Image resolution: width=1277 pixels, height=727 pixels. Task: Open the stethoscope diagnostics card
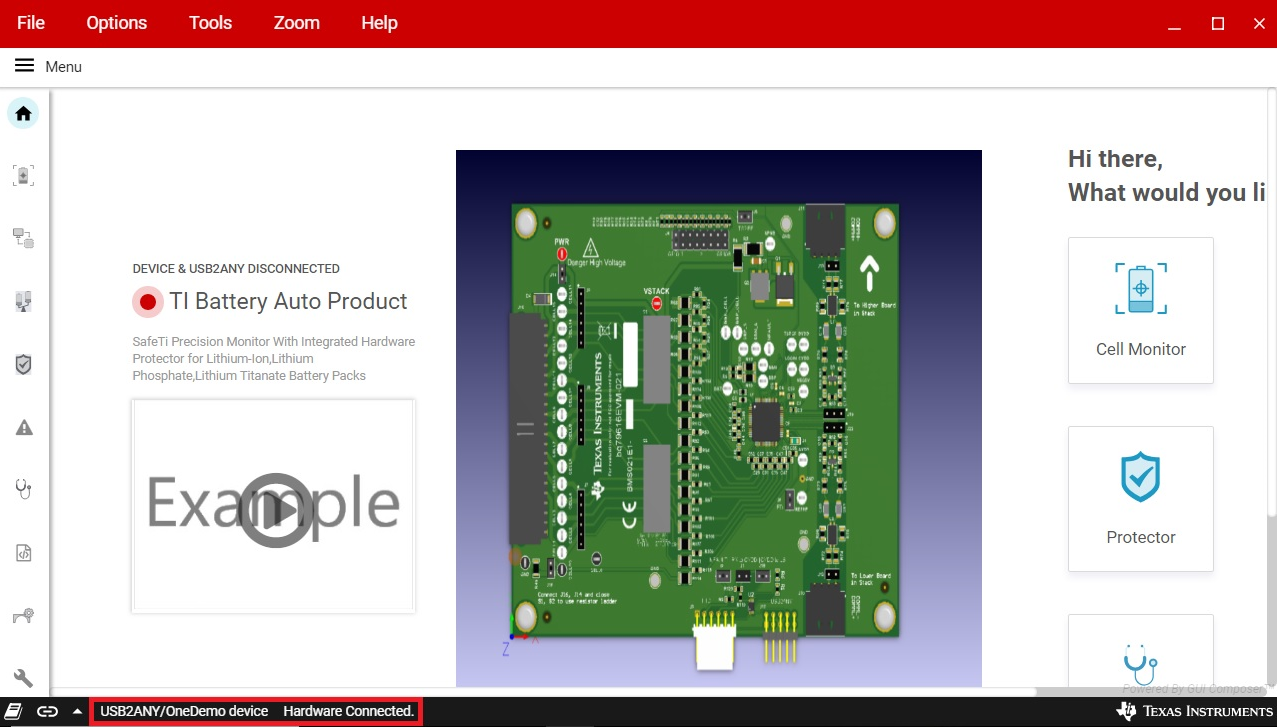1140,651
